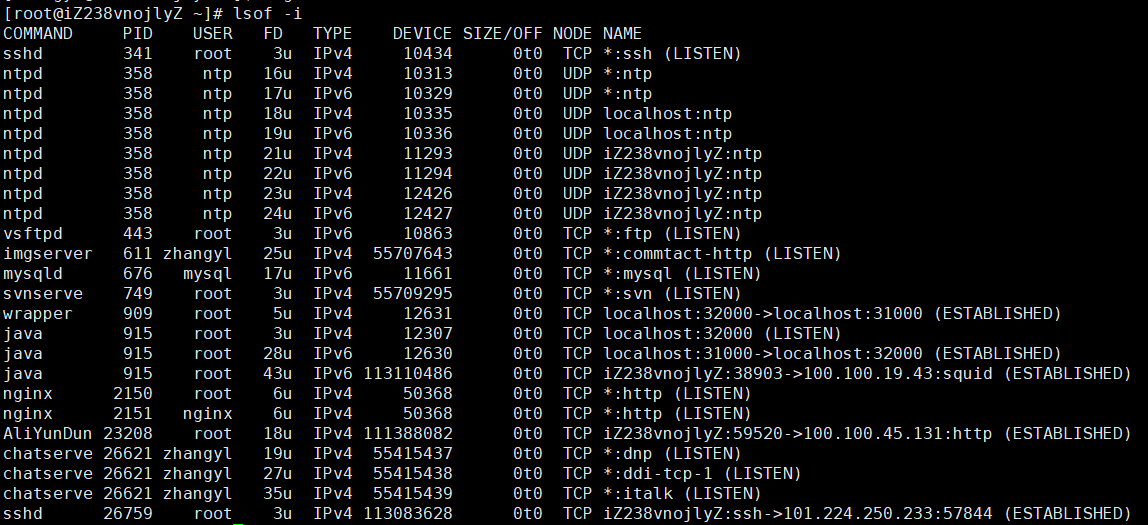The height and width of the screenshot is (525, 1148).
Task: Click the PID column header
Action: (x=138, y=34)
